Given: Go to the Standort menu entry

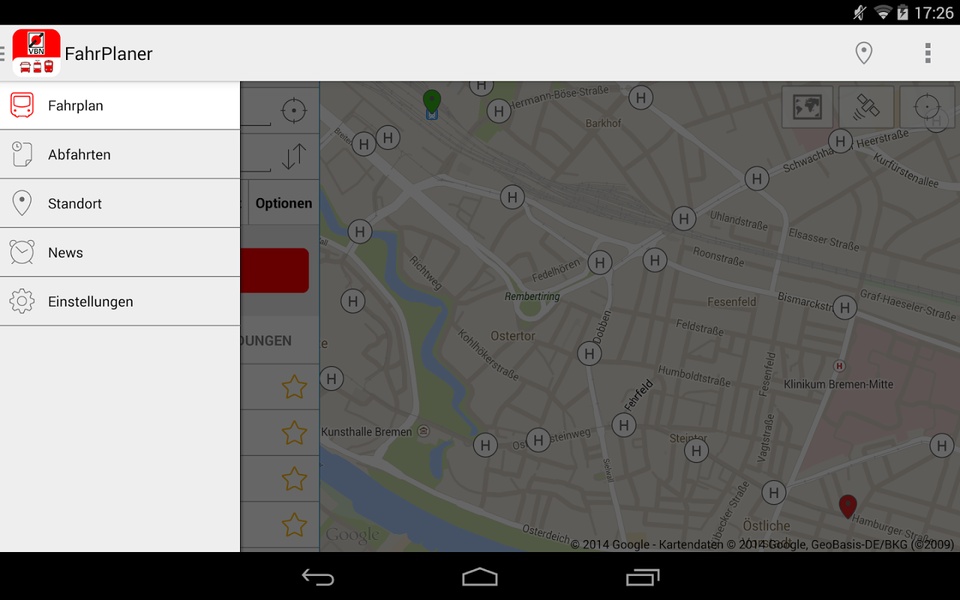Looking at the screenshot, I should [x=120, y=203].
